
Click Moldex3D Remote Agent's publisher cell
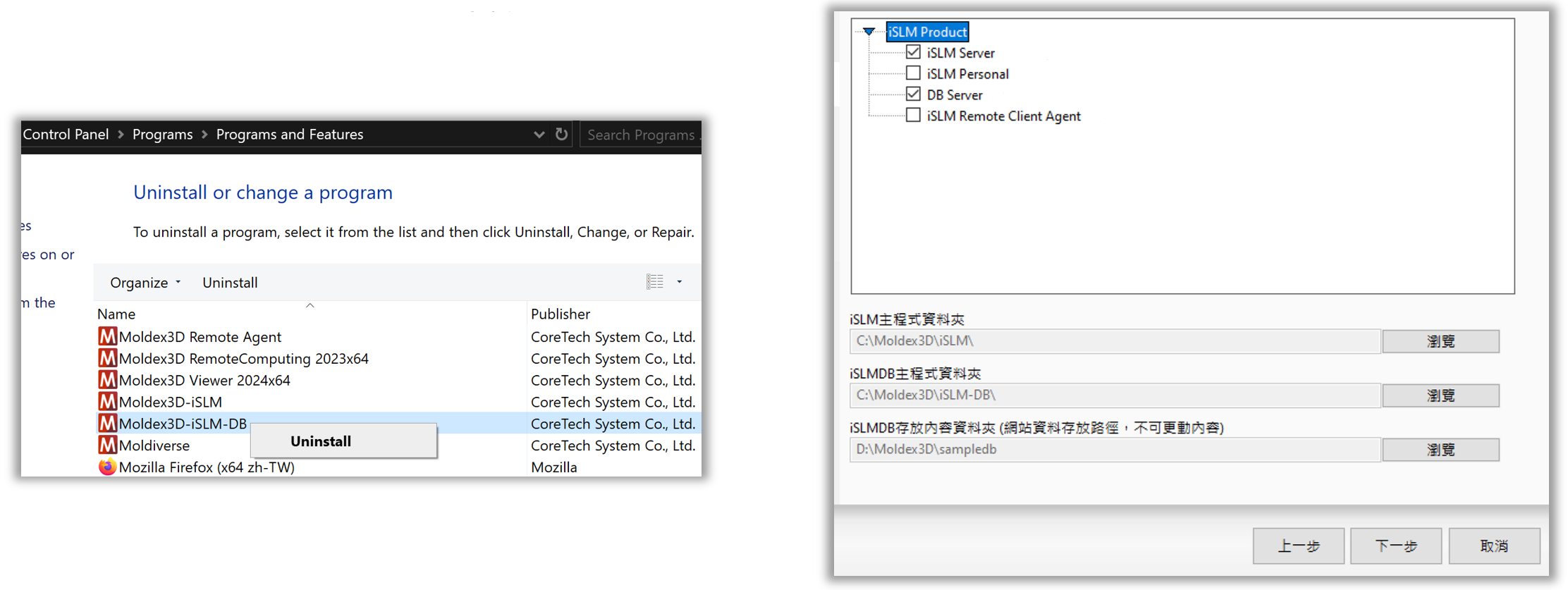613,336
